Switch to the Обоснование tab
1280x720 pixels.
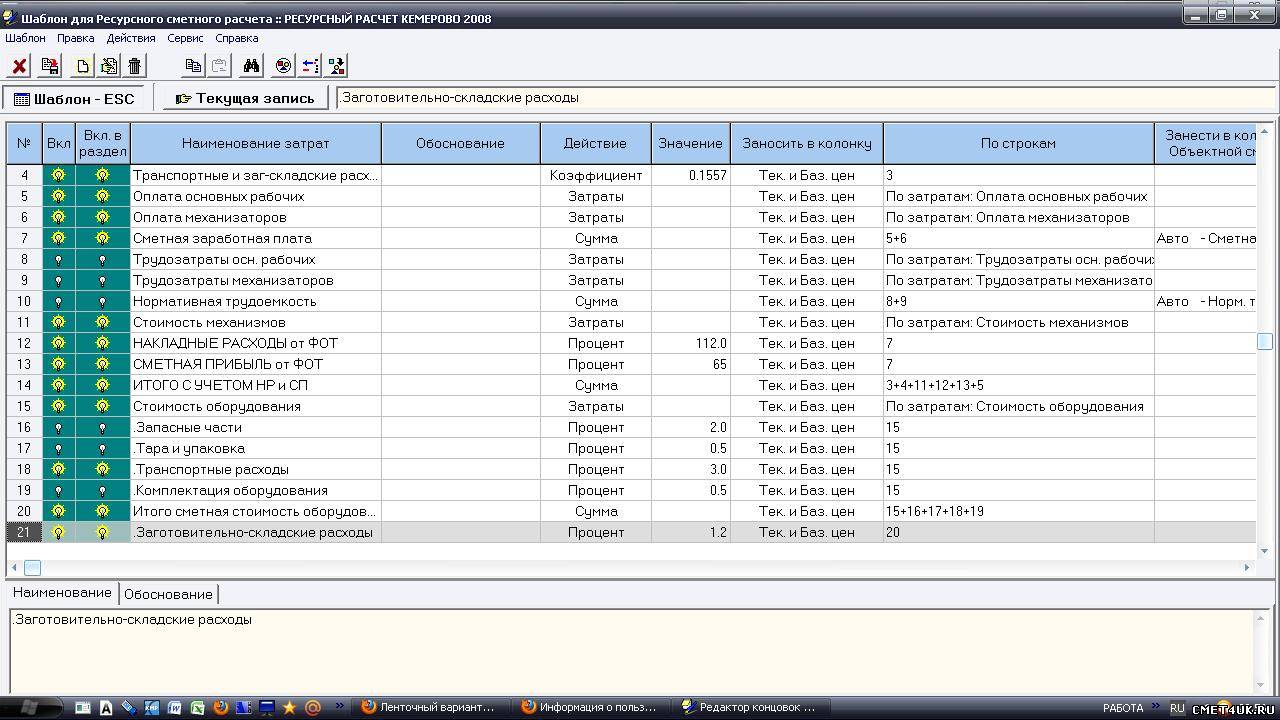[168, 594]
